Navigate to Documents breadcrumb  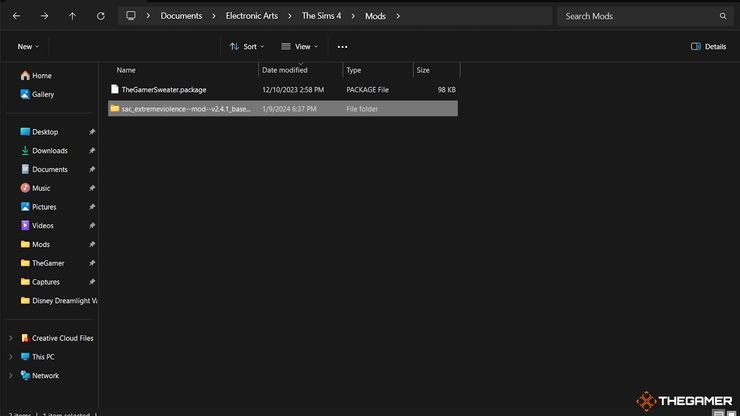[x=181, y=16]
